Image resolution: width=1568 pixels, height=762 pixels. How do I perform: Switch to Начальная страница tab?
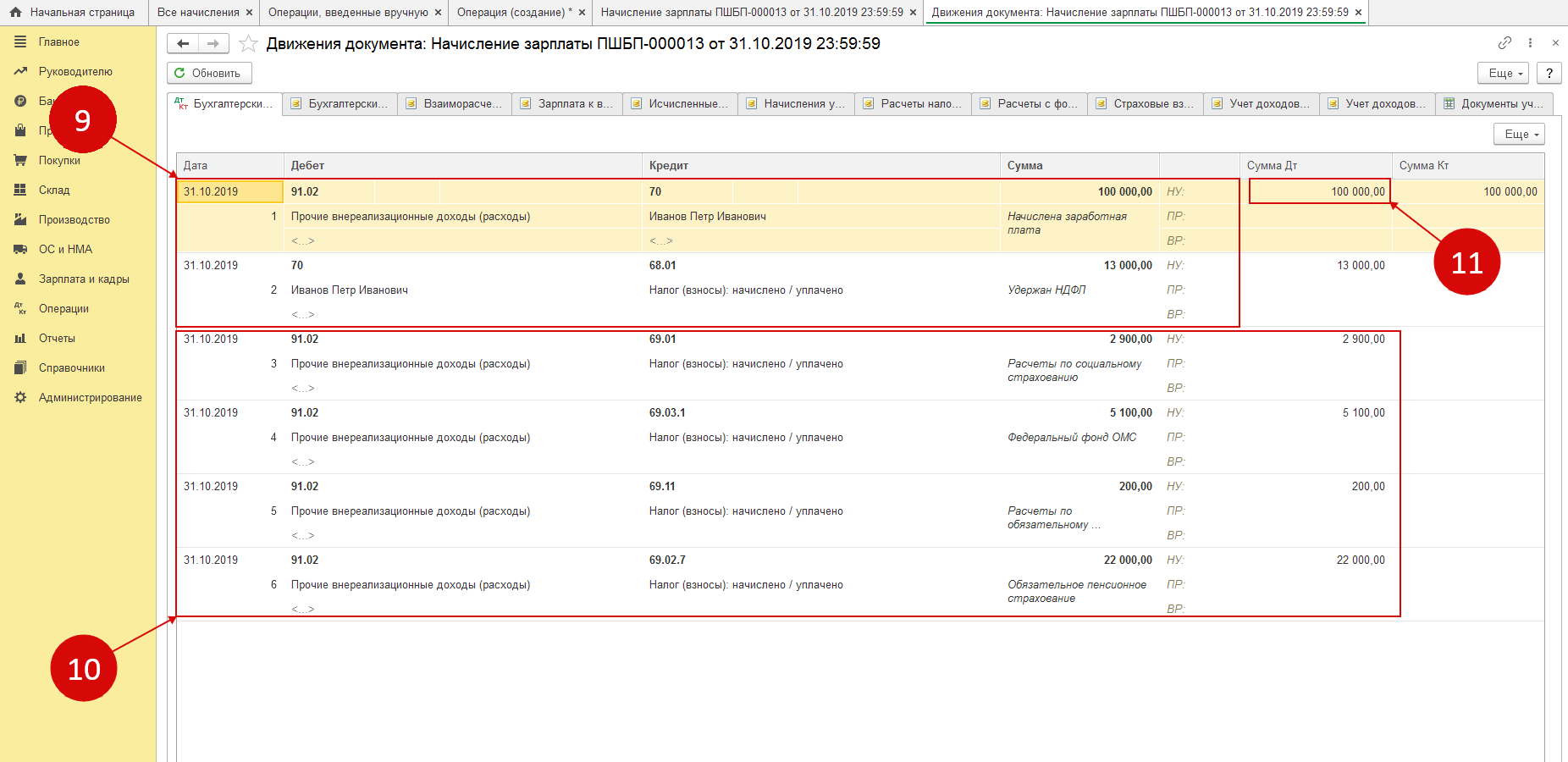click(x=73, y=13)
